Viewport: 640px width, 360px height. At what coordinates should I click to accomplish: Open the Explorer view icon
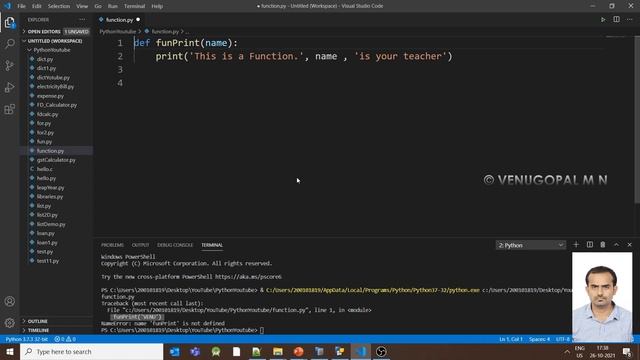(x=10, y=22)
